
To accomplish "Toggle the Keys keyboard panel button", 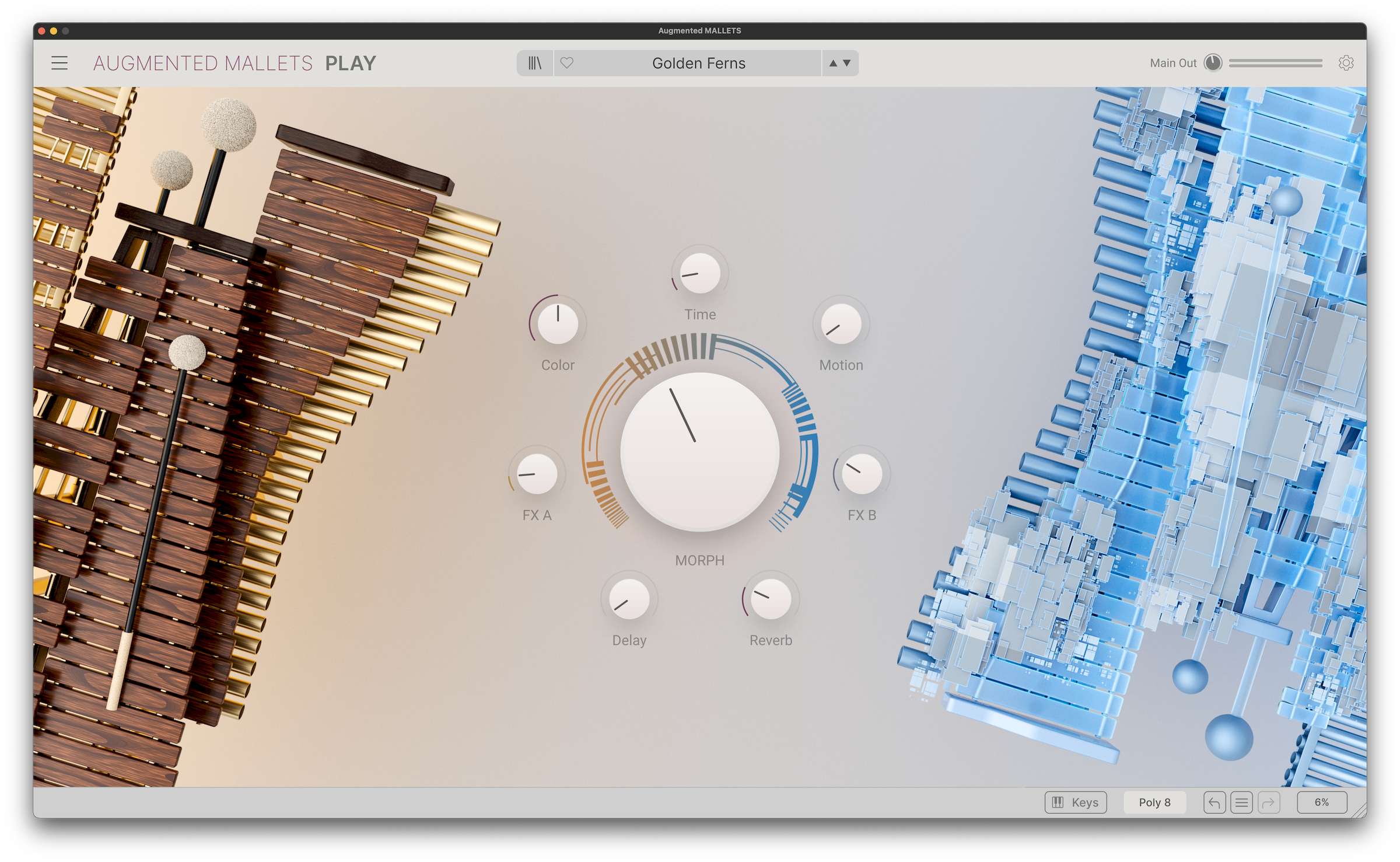I will click(x=1075, y=802).
